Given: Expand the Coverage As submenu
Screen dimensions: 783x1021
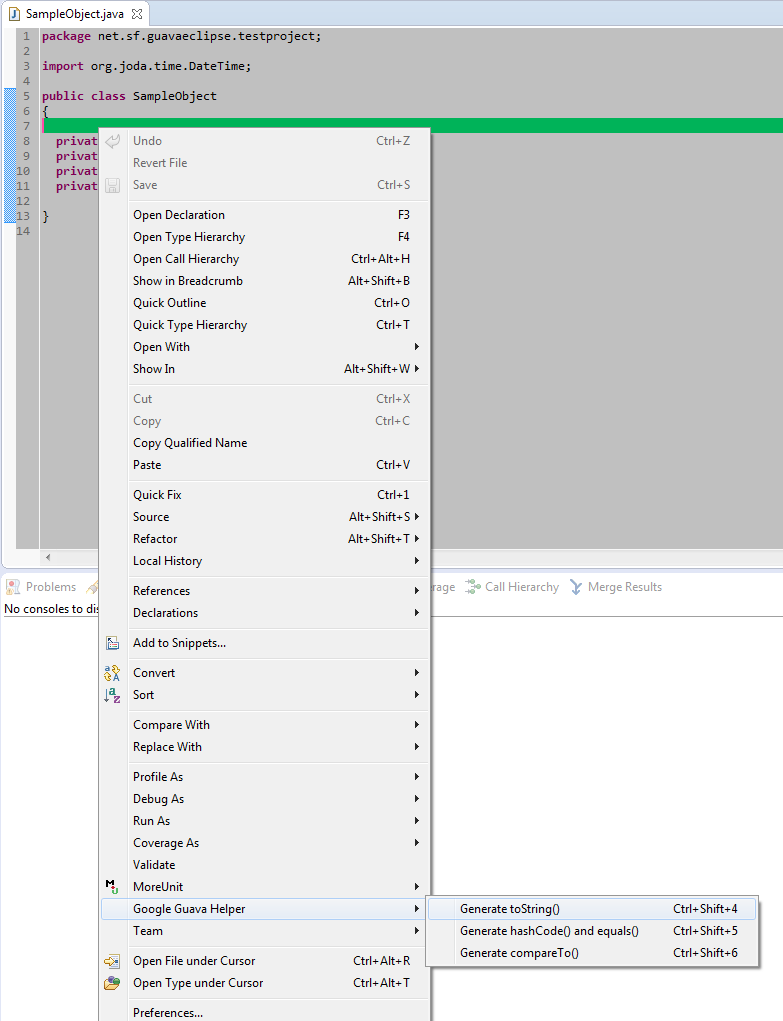Looking at the screenshot, I should tap(264, 843).
